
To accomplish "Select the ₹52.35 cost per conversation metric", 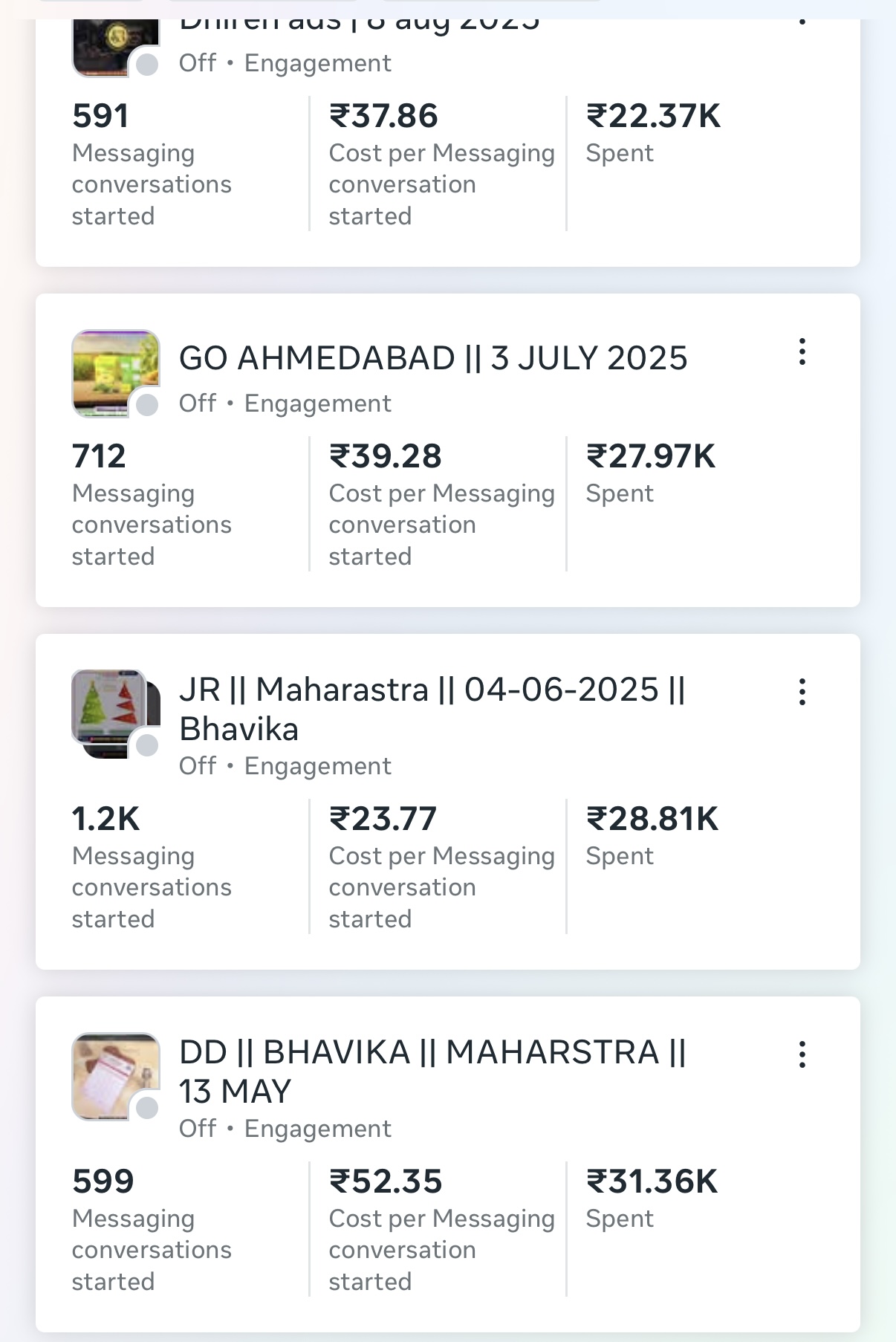I will (385, 1181).
